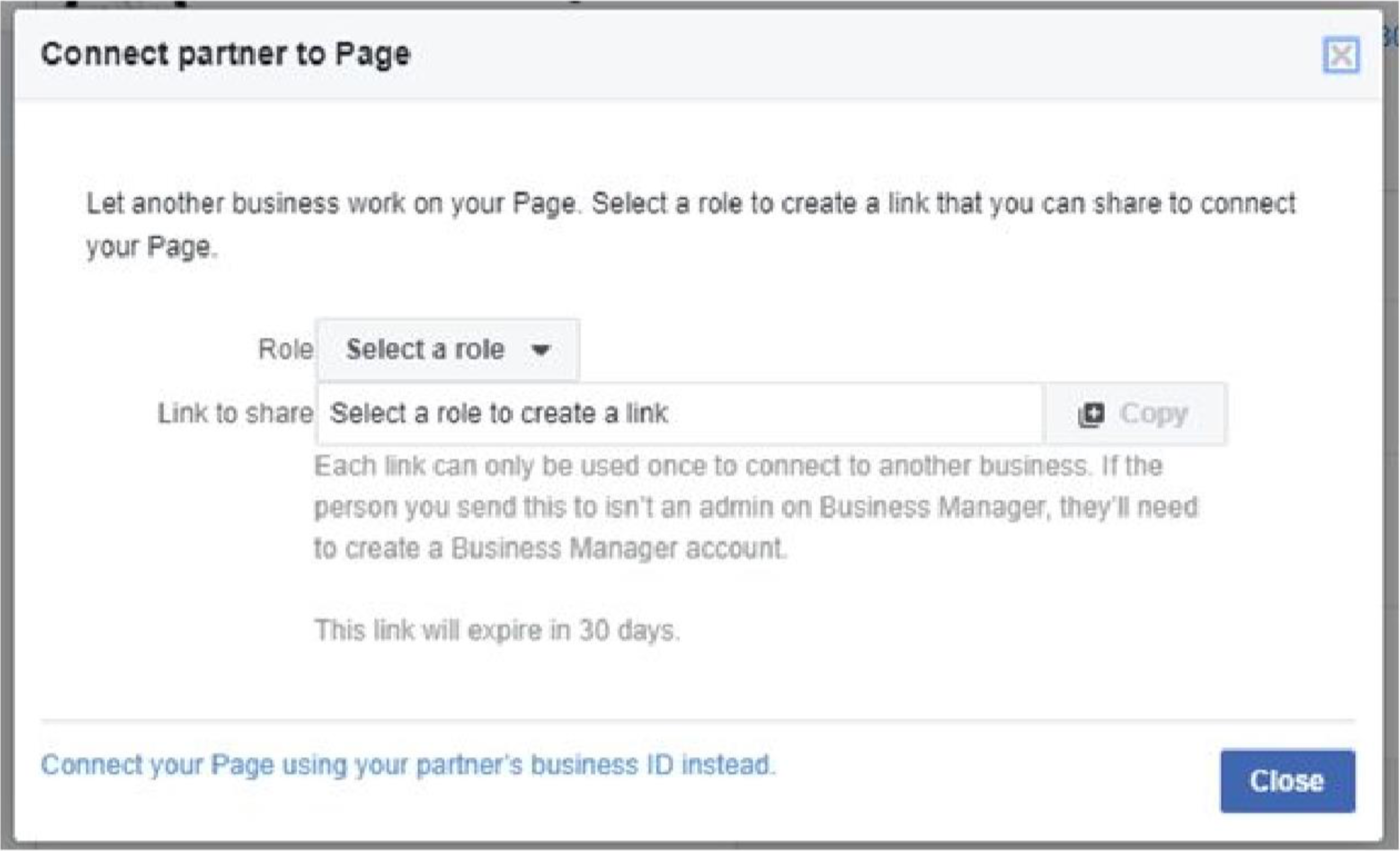Open the Select a role dropdown
This screenshot has width=1400, height=851.
tap(448, 349)
